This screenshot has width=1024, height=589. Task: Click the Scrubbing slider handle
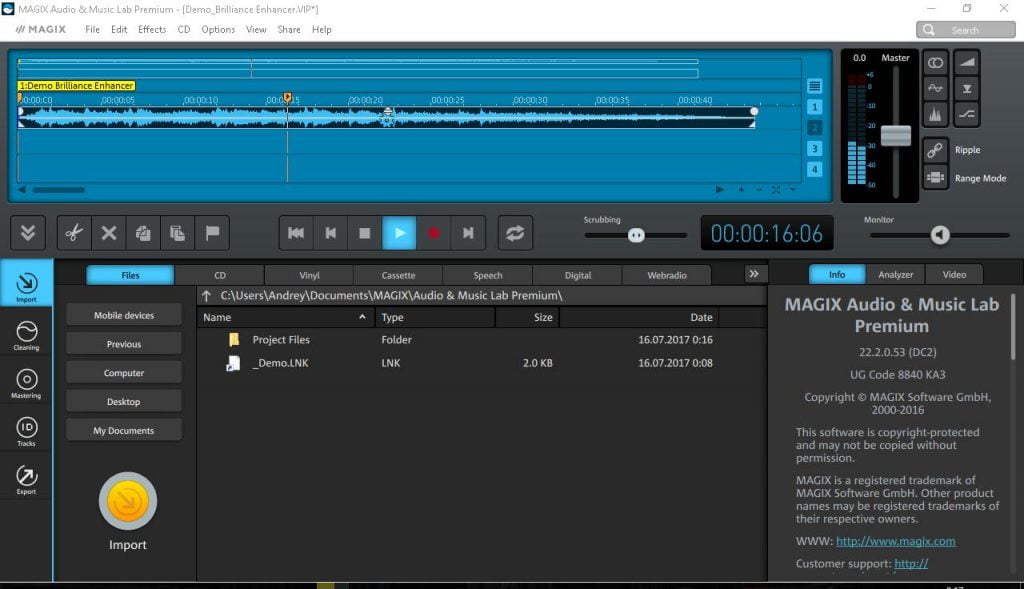click(636, 235)
